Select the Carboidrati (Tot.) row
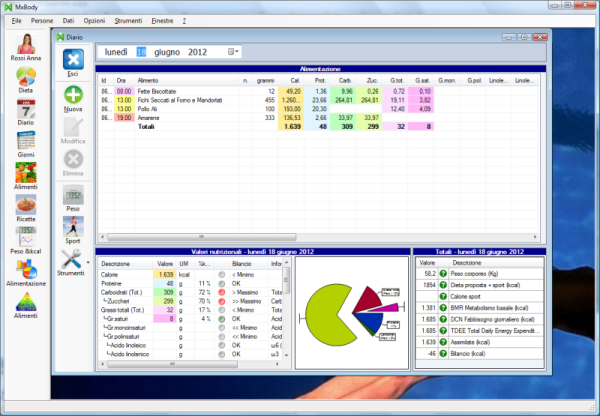The width and height of the screenshot is (600, 416). coord(191,292)
